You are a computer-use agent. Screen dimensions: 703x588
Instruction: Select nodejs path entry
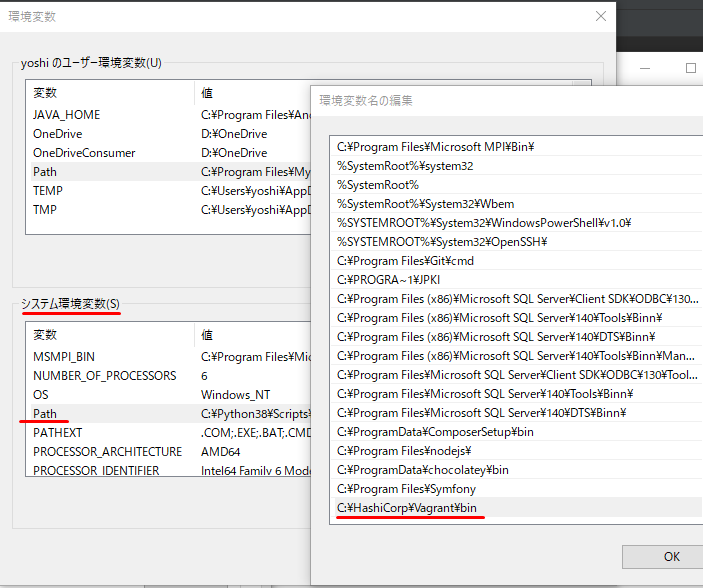pyautogui.click(x=518, y=451)
